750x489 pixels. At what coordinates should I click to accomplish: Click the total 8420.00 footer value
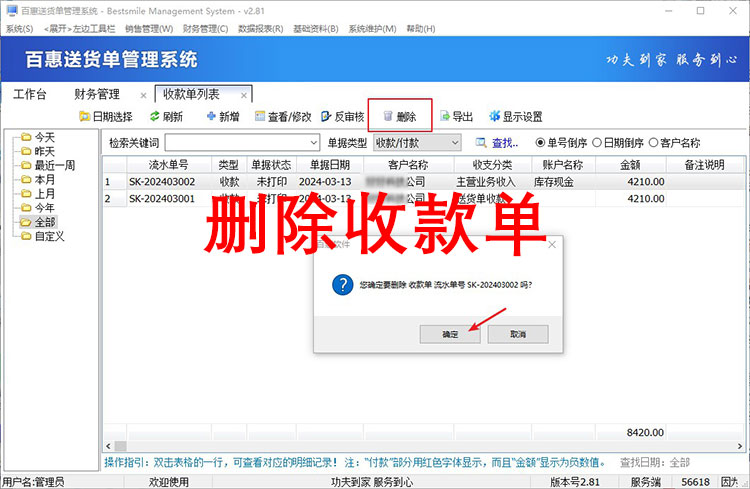click(645, 433)
